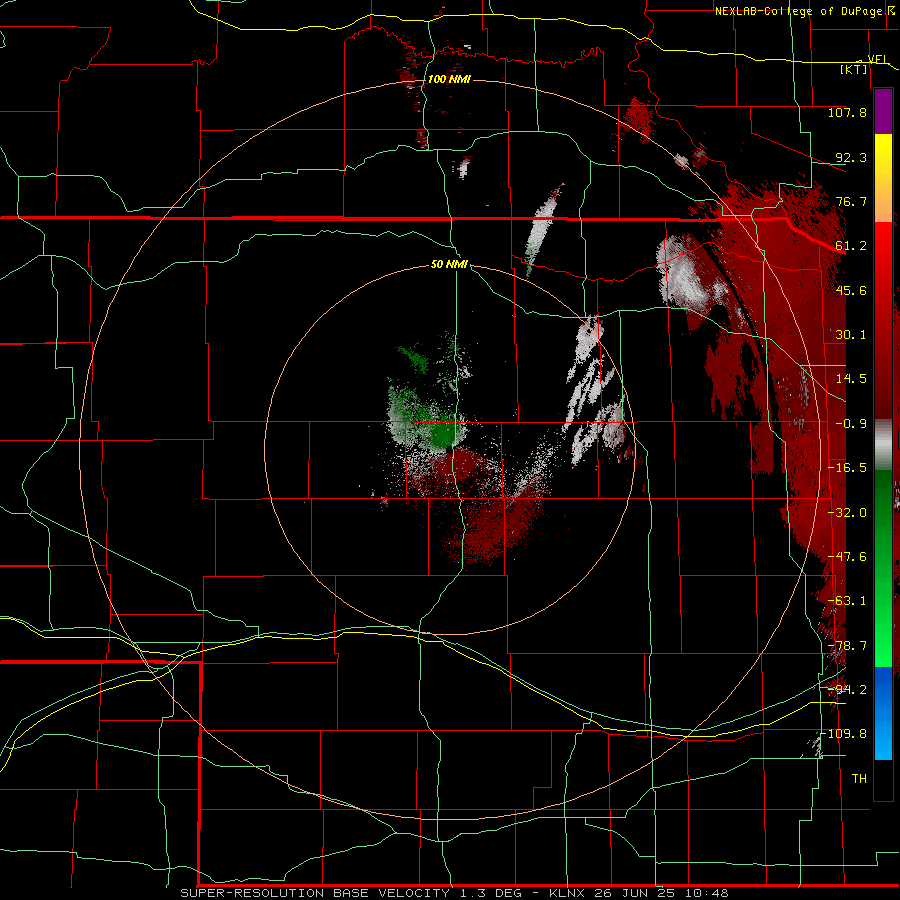
Task: Select the -78.7 value on velocity scale
Action: point(847,646)
